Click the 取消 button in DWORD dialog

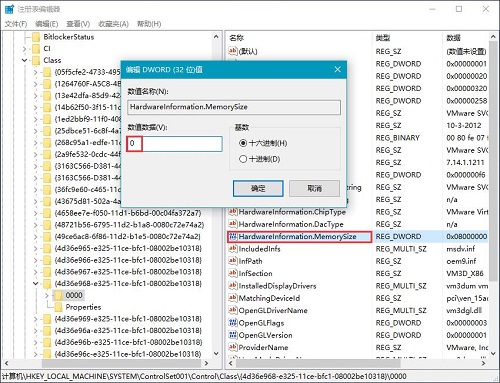pyautogui.click(x=314, y=189)
